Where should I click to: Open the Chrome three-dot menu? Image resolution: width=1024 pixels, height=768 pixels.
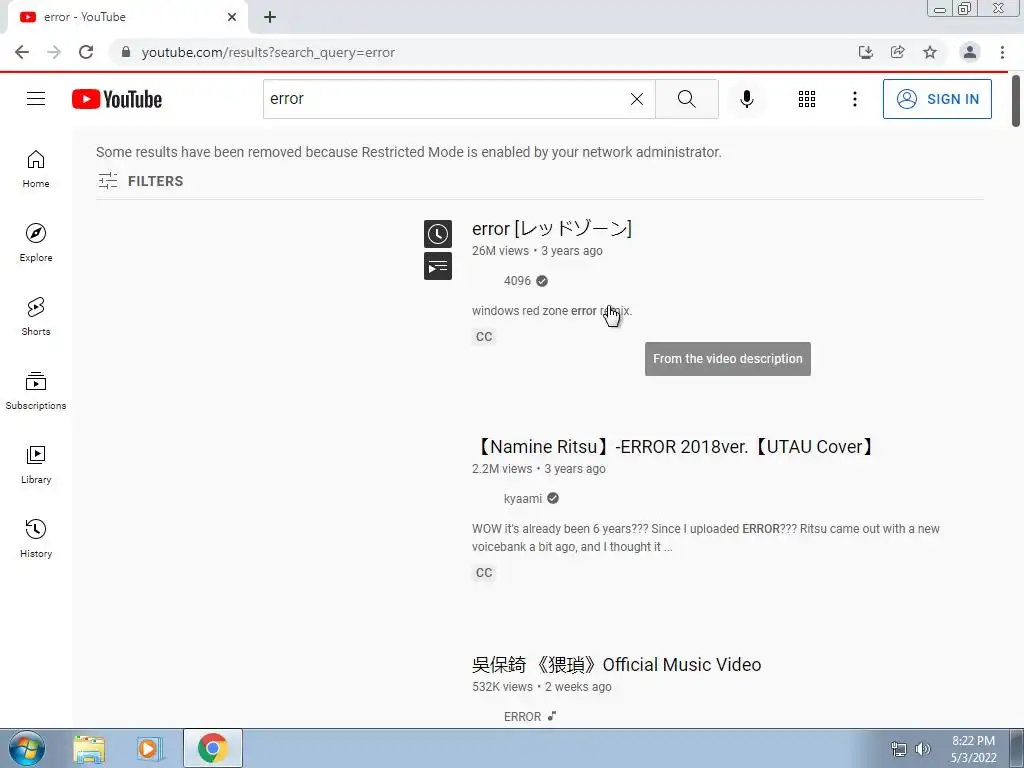1002,52
